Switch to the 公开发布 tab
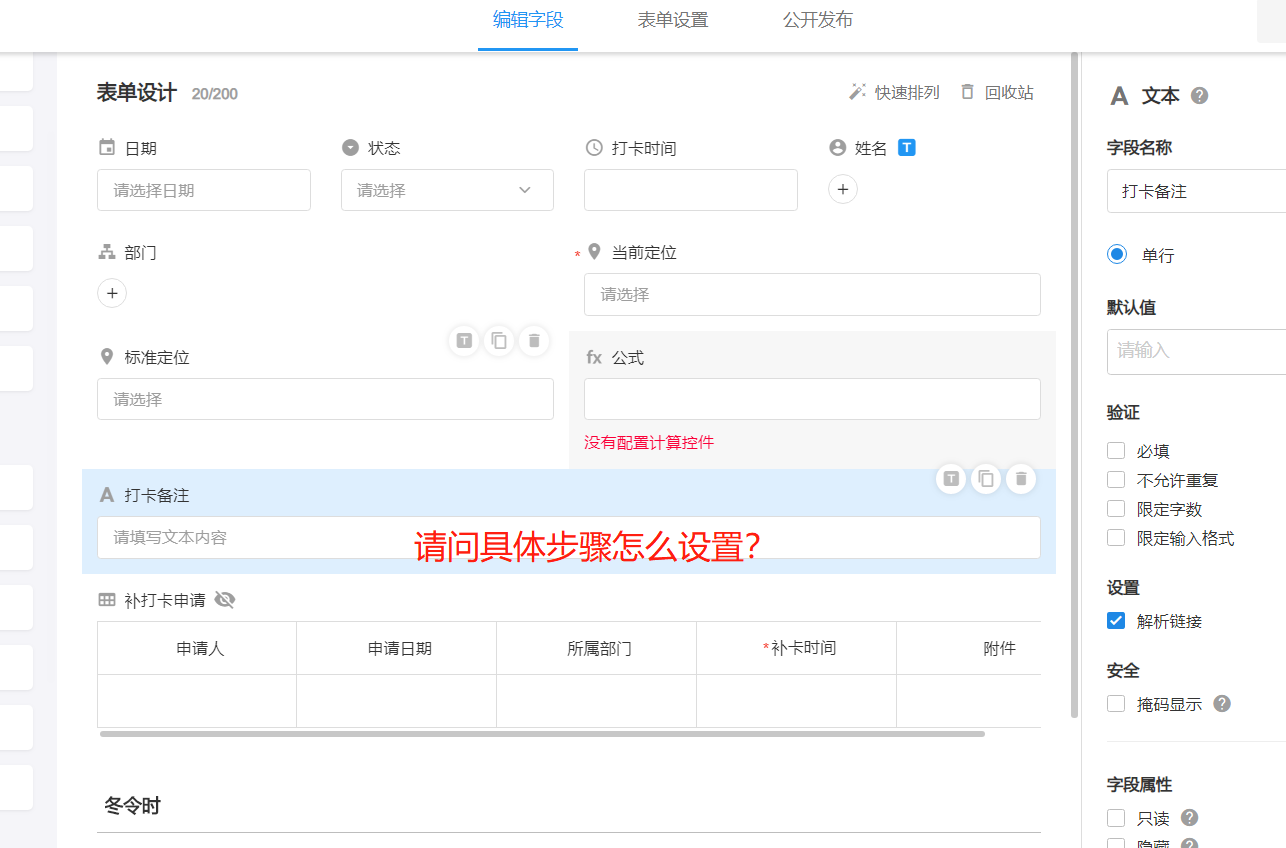This screenshot has width=1286, height=848. coord(818,20)
